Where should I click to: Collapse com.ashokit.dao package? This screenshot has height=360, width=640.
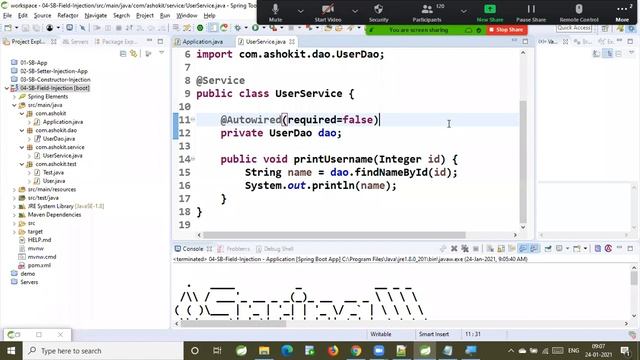click(22, 131)
